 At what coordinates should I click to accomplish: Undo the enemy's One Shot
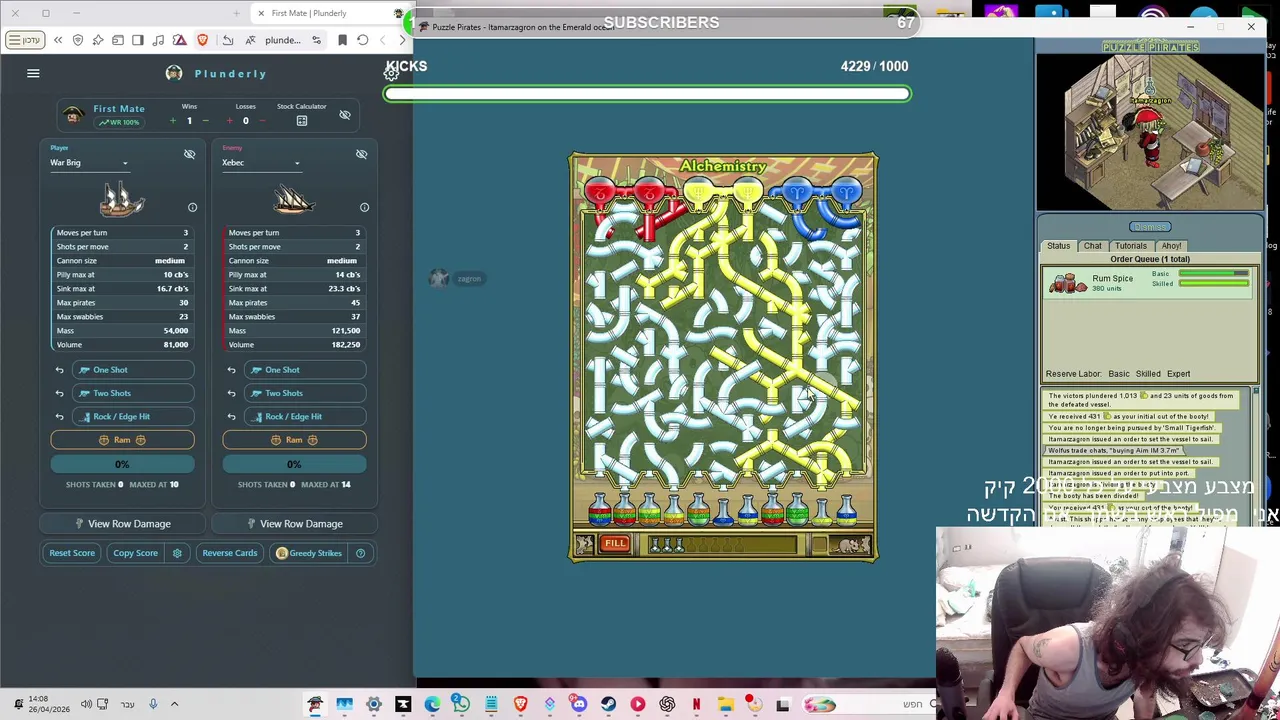pos(231,370)
